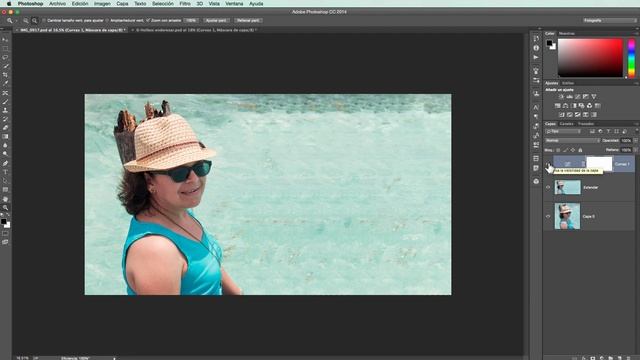Uncheck 'Zoom con arrastre' option
The height and width of the screenshot is (360, 640).
[x=148, y=20]
